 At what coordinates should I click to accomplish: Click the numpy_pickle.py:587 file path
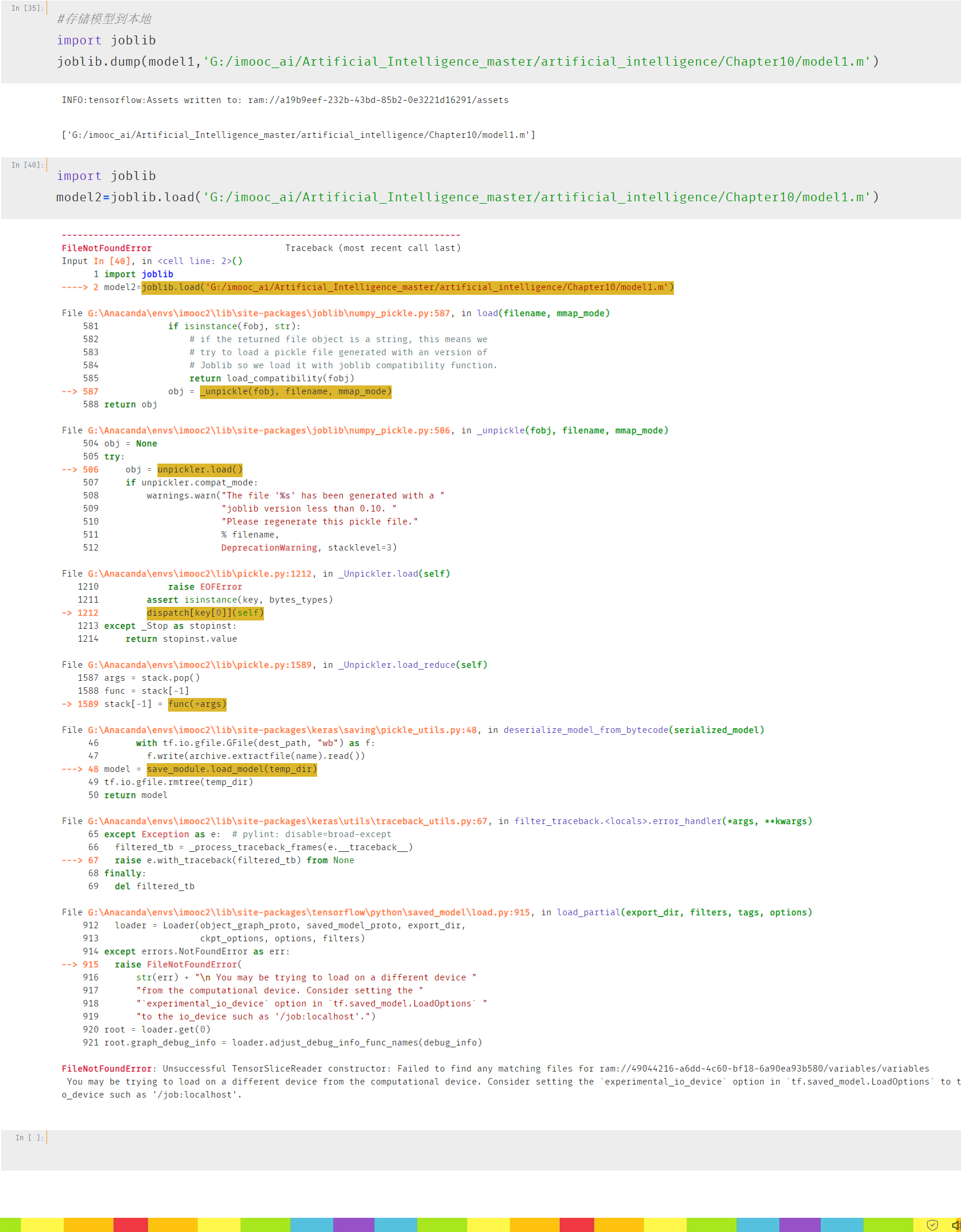click(x=269, y=313)
